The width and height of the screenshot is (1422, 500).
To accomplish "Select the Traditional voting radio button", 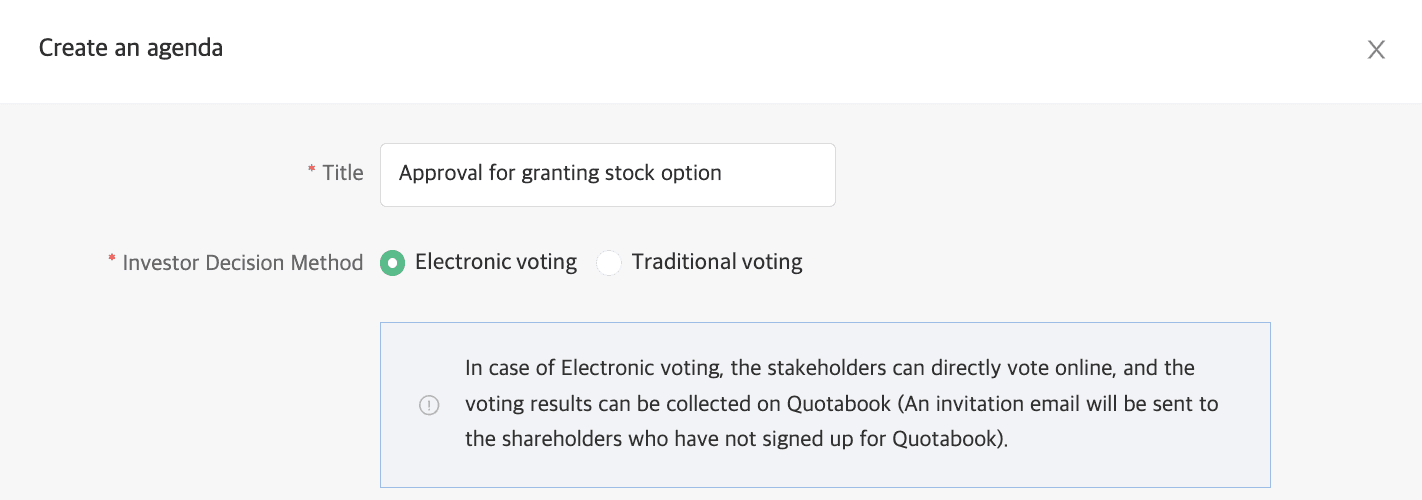I will click(609, 263).
